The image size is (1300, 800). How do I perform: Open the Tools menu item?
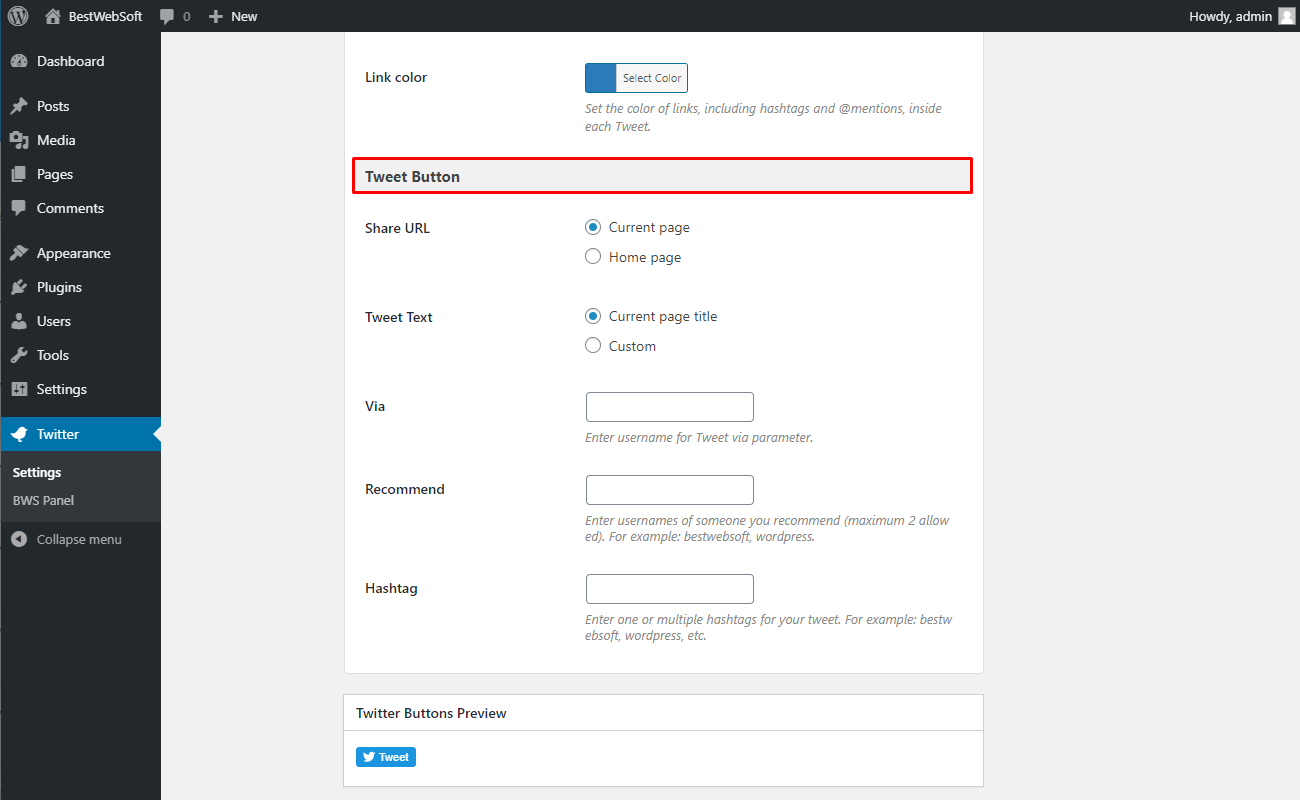click(x=80, y=355)
